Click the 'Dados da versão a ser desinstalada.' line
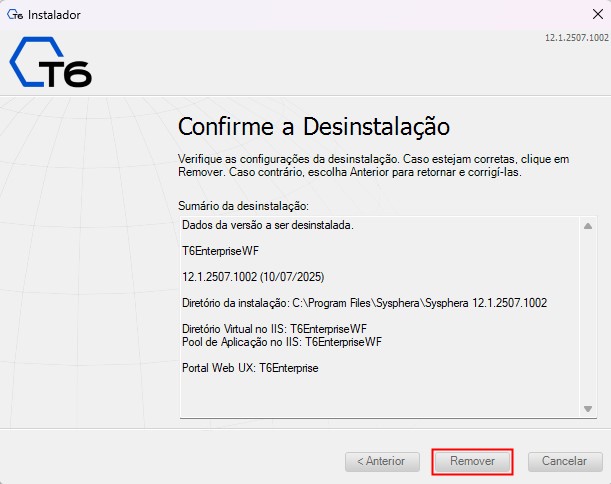This screenshot has height=484, width=611. 268,225
